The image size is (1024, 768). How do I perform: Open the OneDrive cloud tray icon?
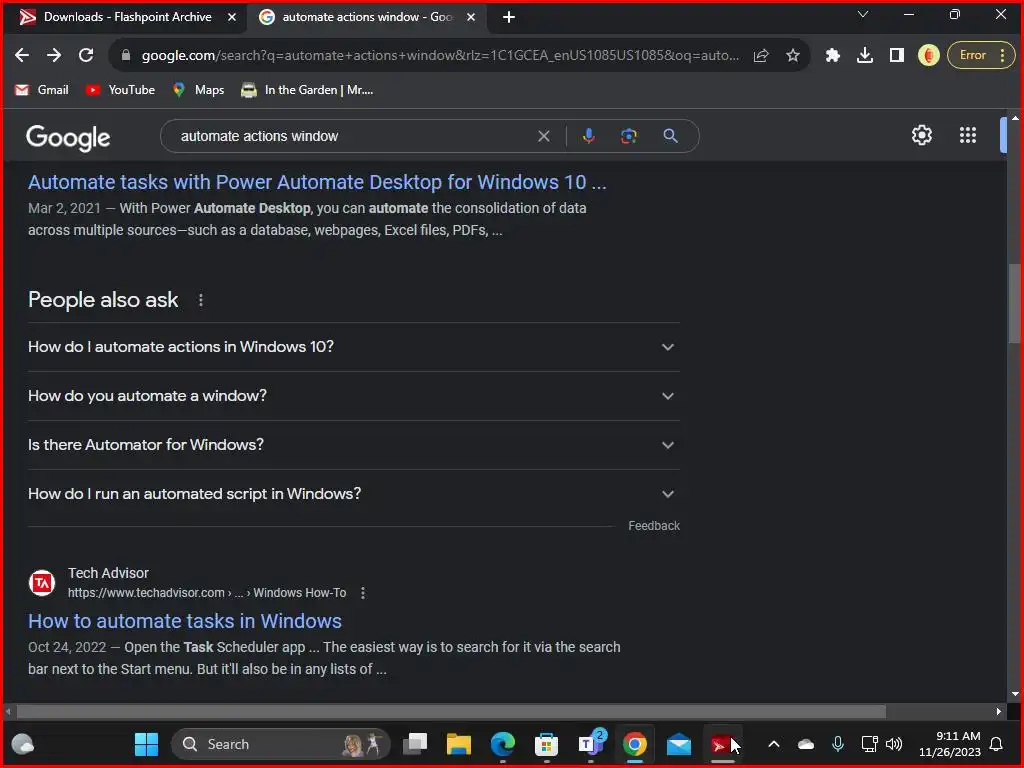click(x=806, y=744)
